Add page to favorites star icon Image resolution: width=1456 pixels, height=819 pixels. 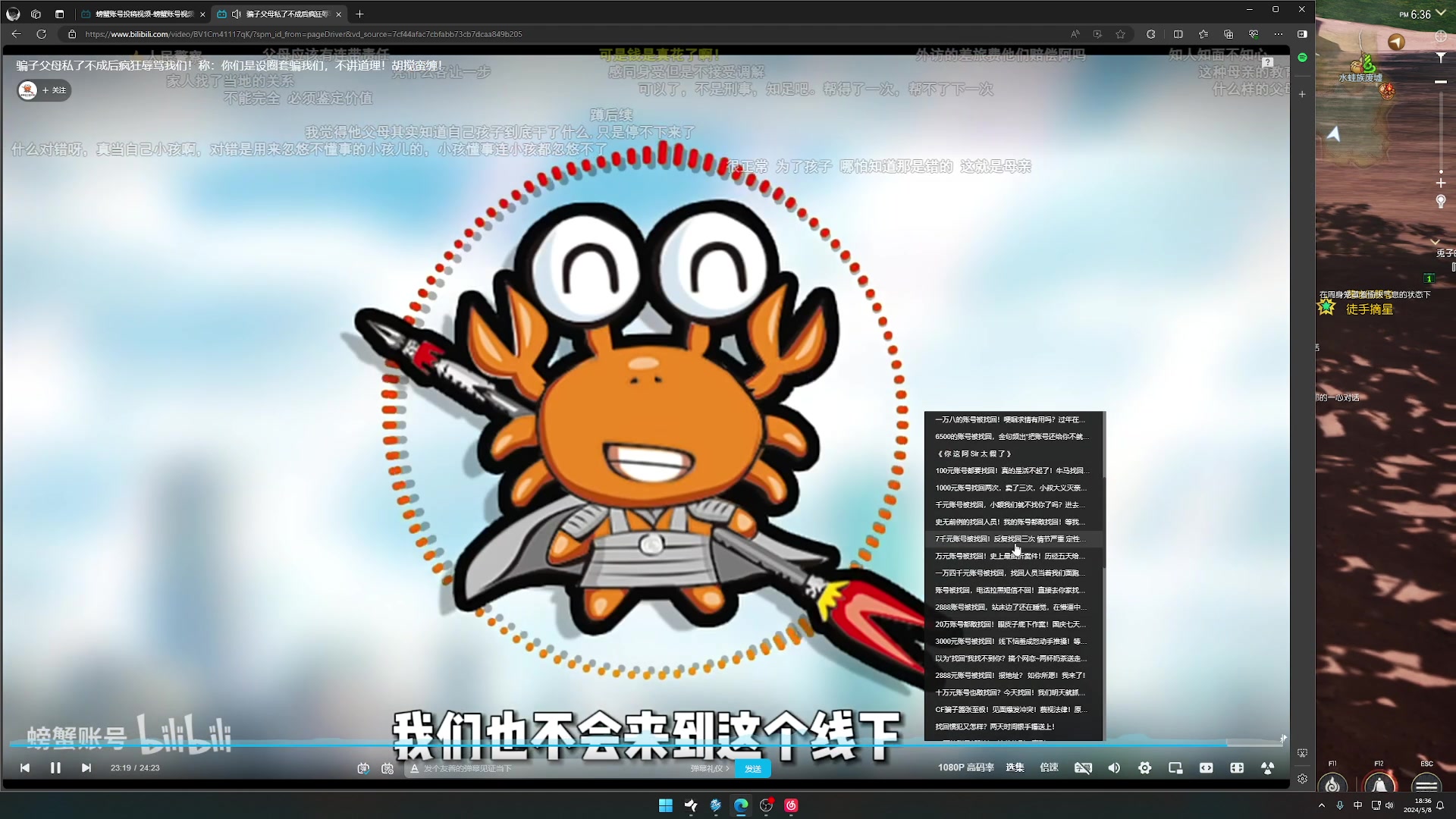[x=1120, y=34]
